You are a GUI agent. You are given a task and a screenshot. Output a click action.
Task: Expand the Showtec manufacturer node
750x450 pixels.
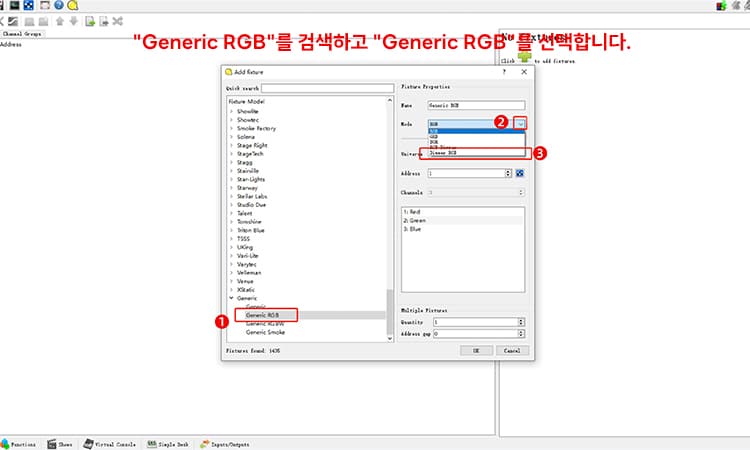(x=232, y=120)
